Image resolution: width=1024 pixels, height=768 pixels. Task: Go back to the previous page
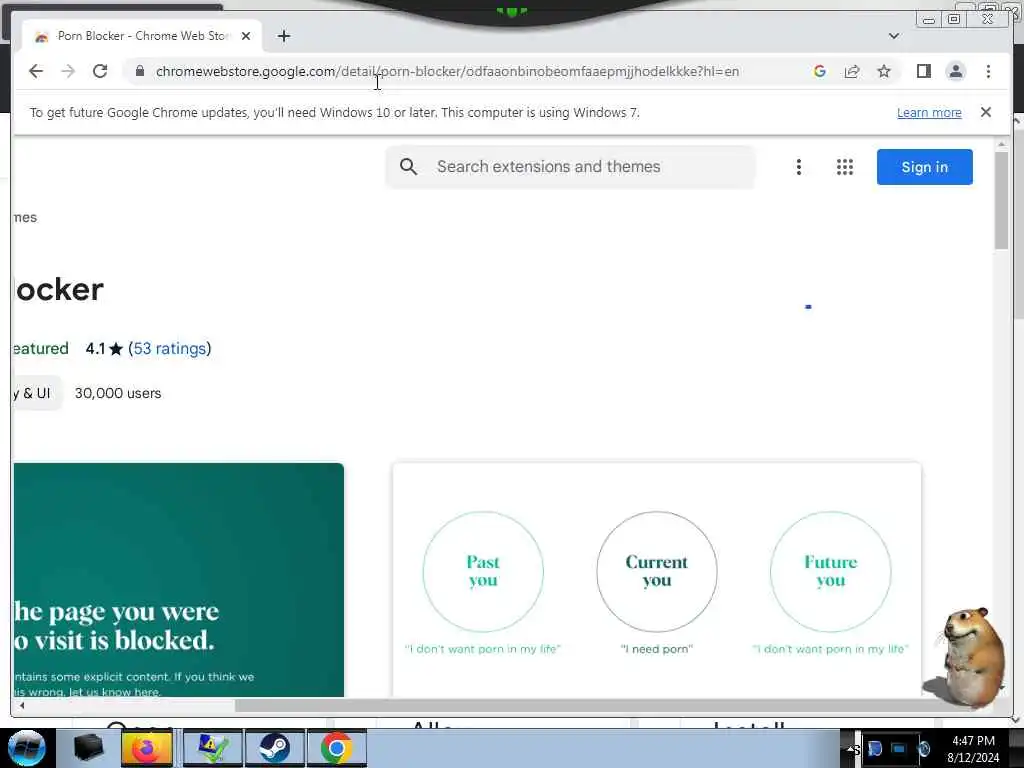(36, 71)
